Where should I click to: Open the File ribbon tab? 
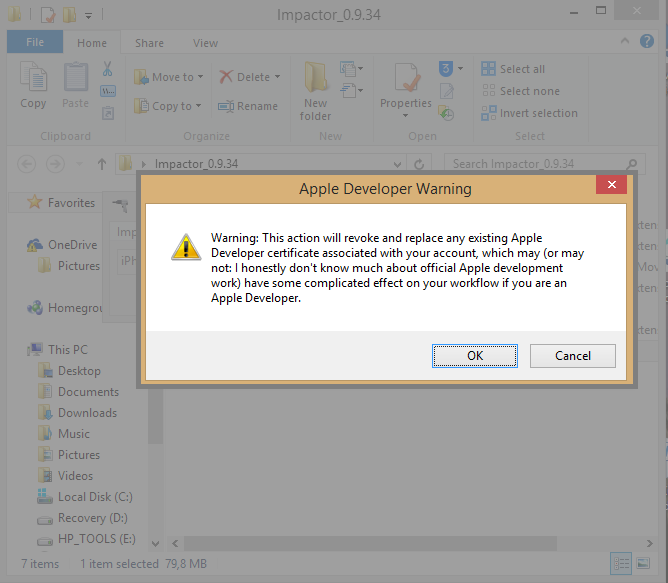tap(35, 42)
